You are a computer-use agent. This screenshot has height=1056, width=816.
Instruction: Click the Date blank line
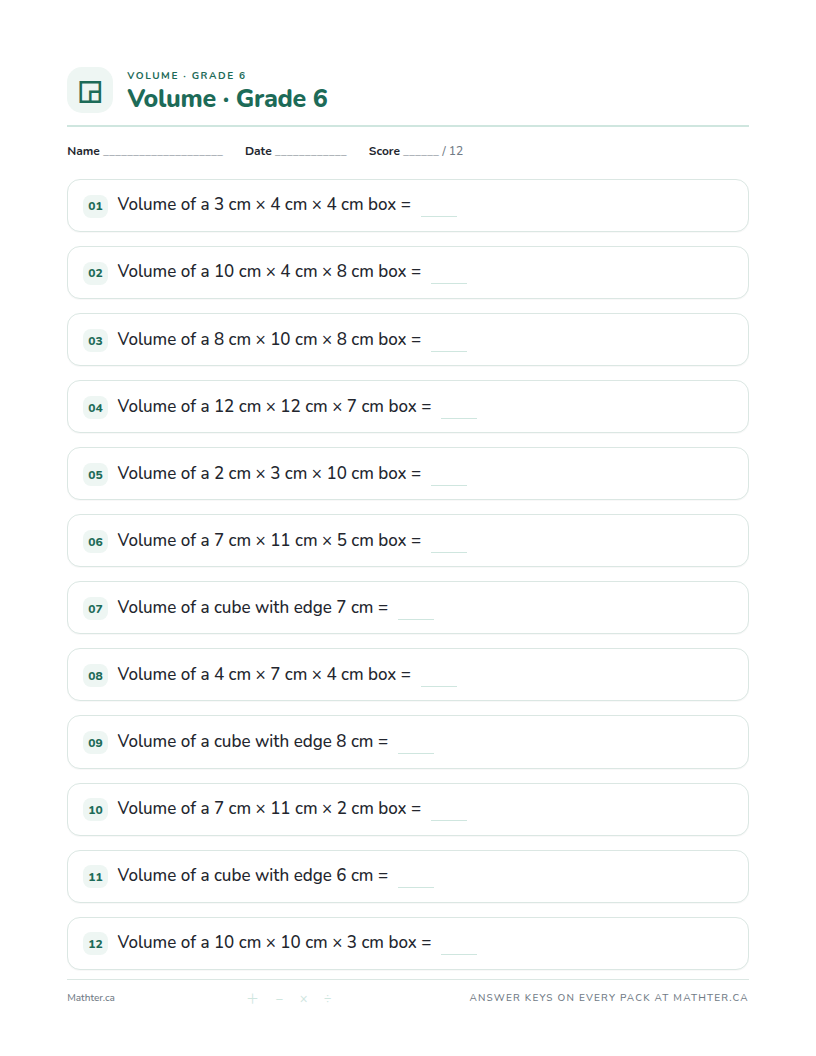311,153
